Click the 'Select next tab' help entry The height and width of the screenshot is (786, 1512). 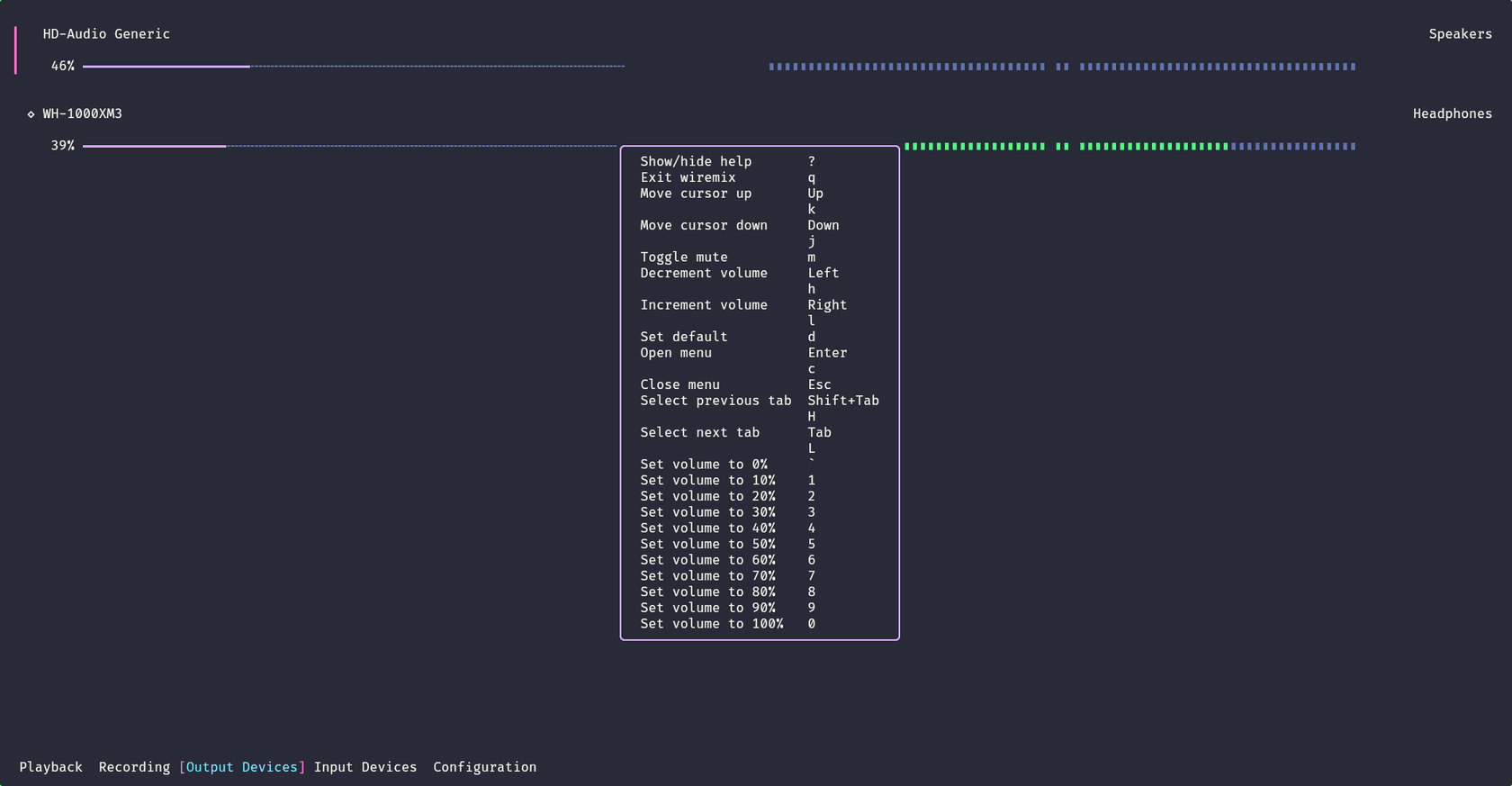699,433
